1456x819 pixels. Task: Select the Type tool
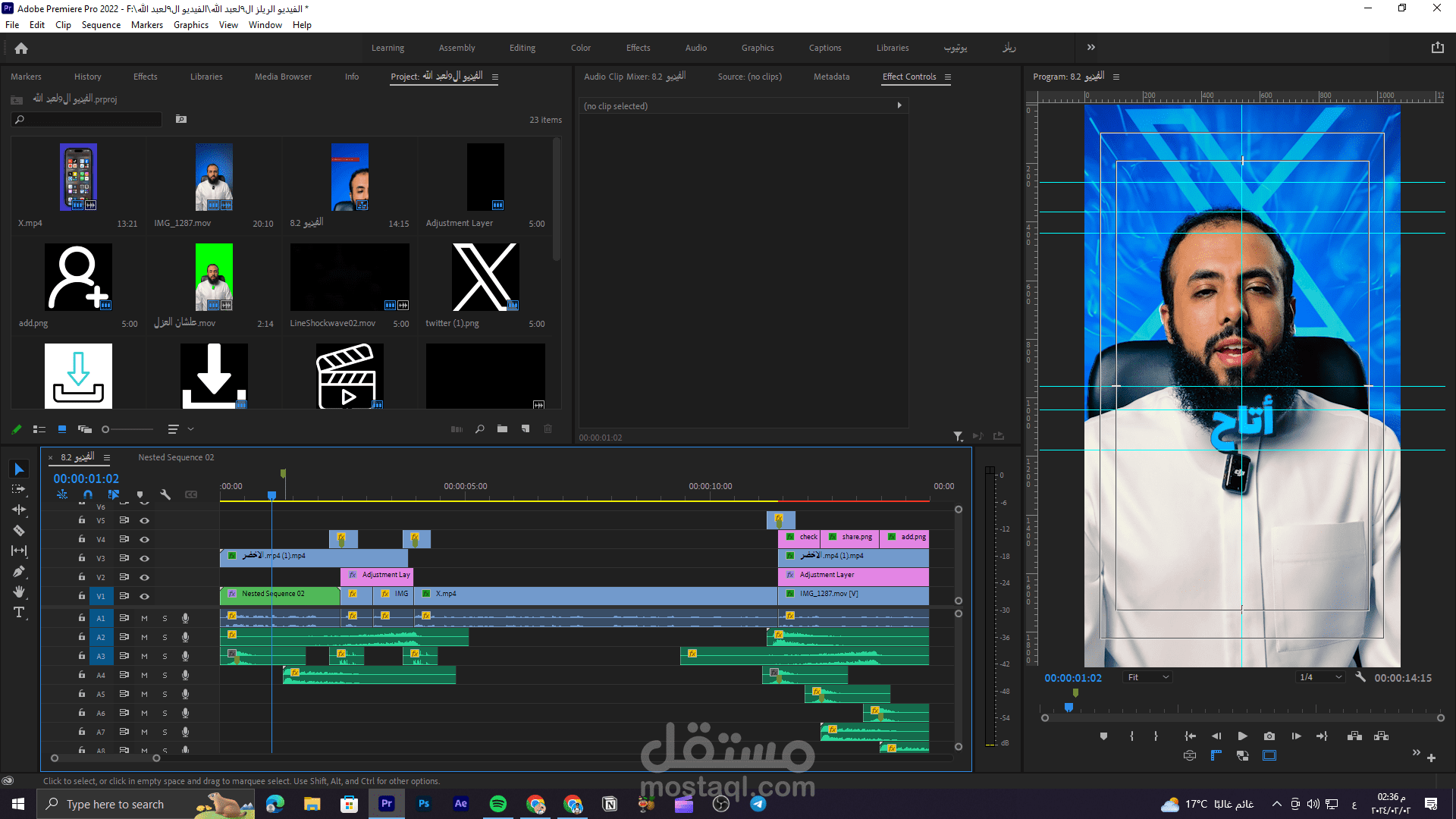(19, 613)
